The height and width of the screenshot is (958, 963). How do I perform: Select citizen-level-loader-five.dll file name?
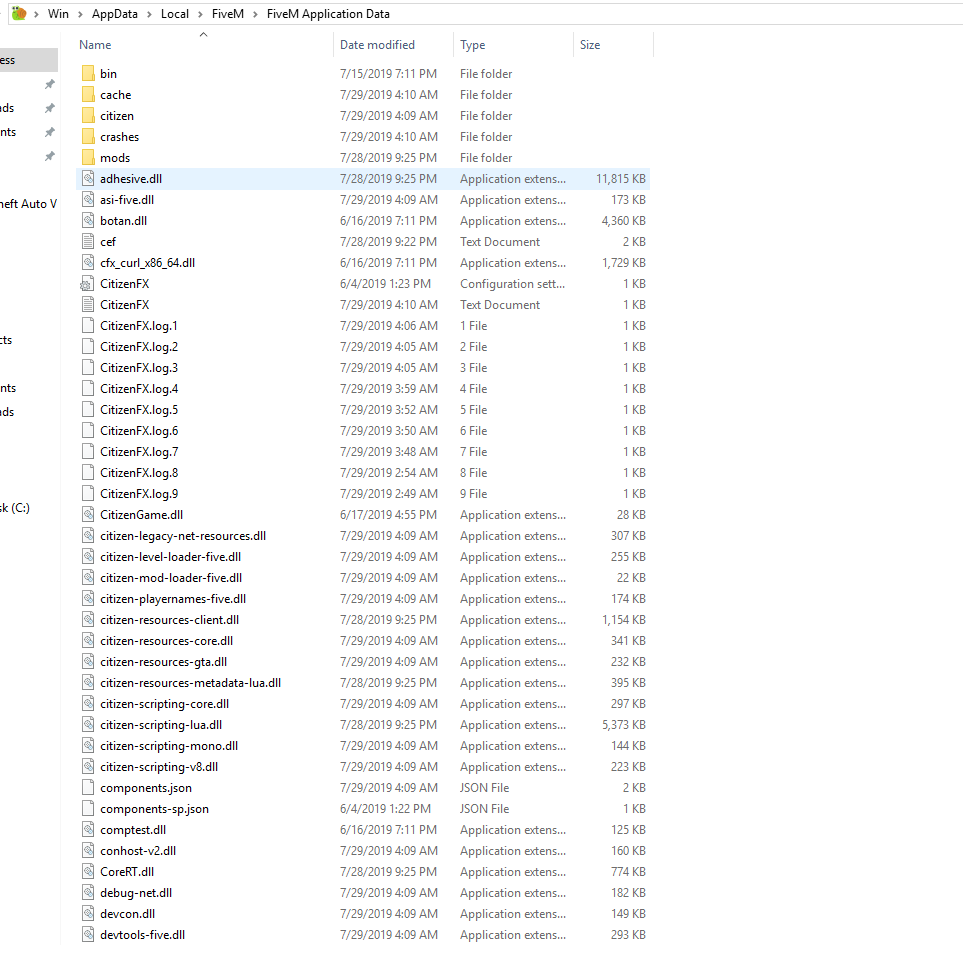click(x=170, y=556)
